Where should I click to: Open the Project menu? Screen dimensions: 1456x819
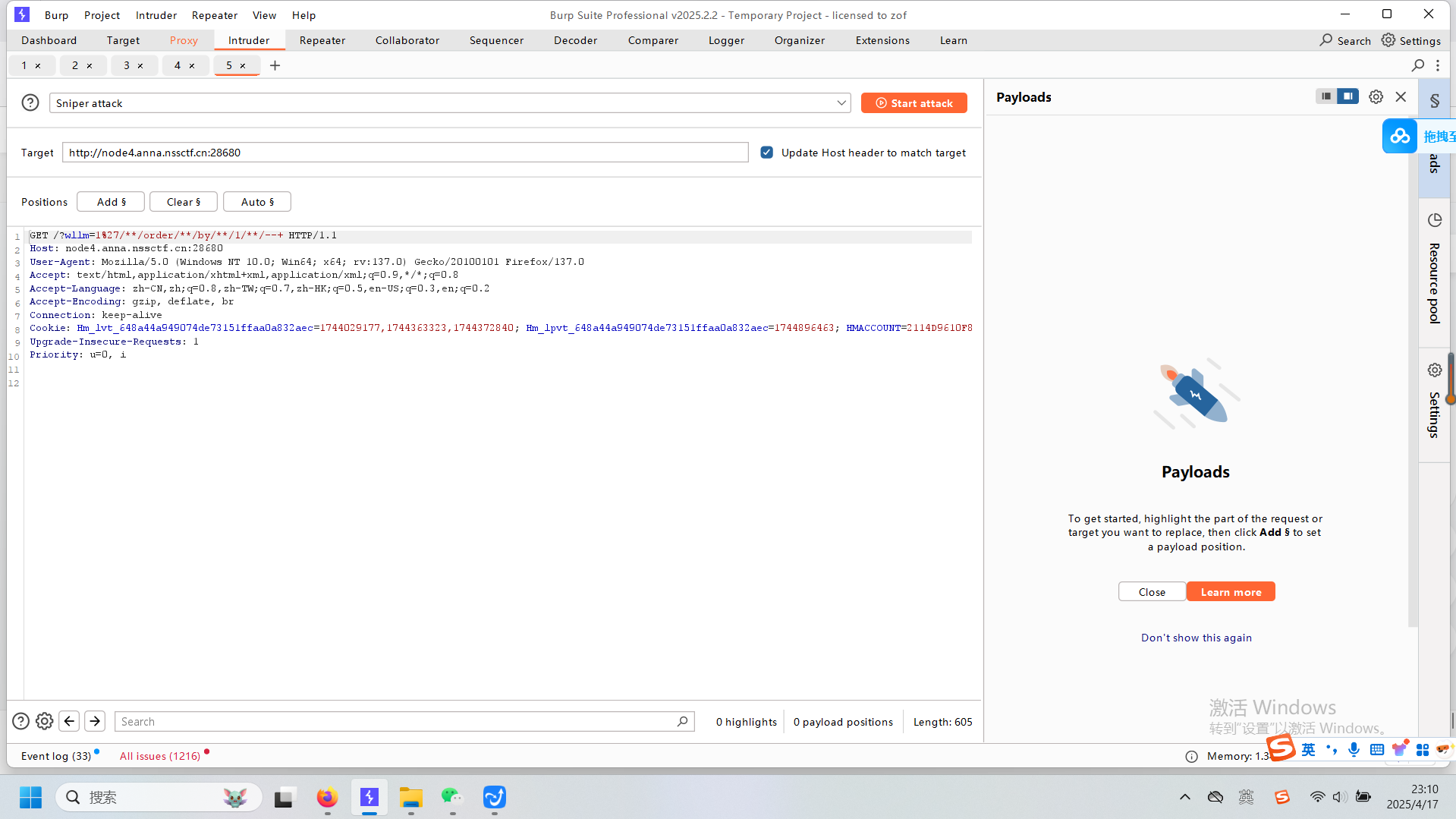coord(102,15)
